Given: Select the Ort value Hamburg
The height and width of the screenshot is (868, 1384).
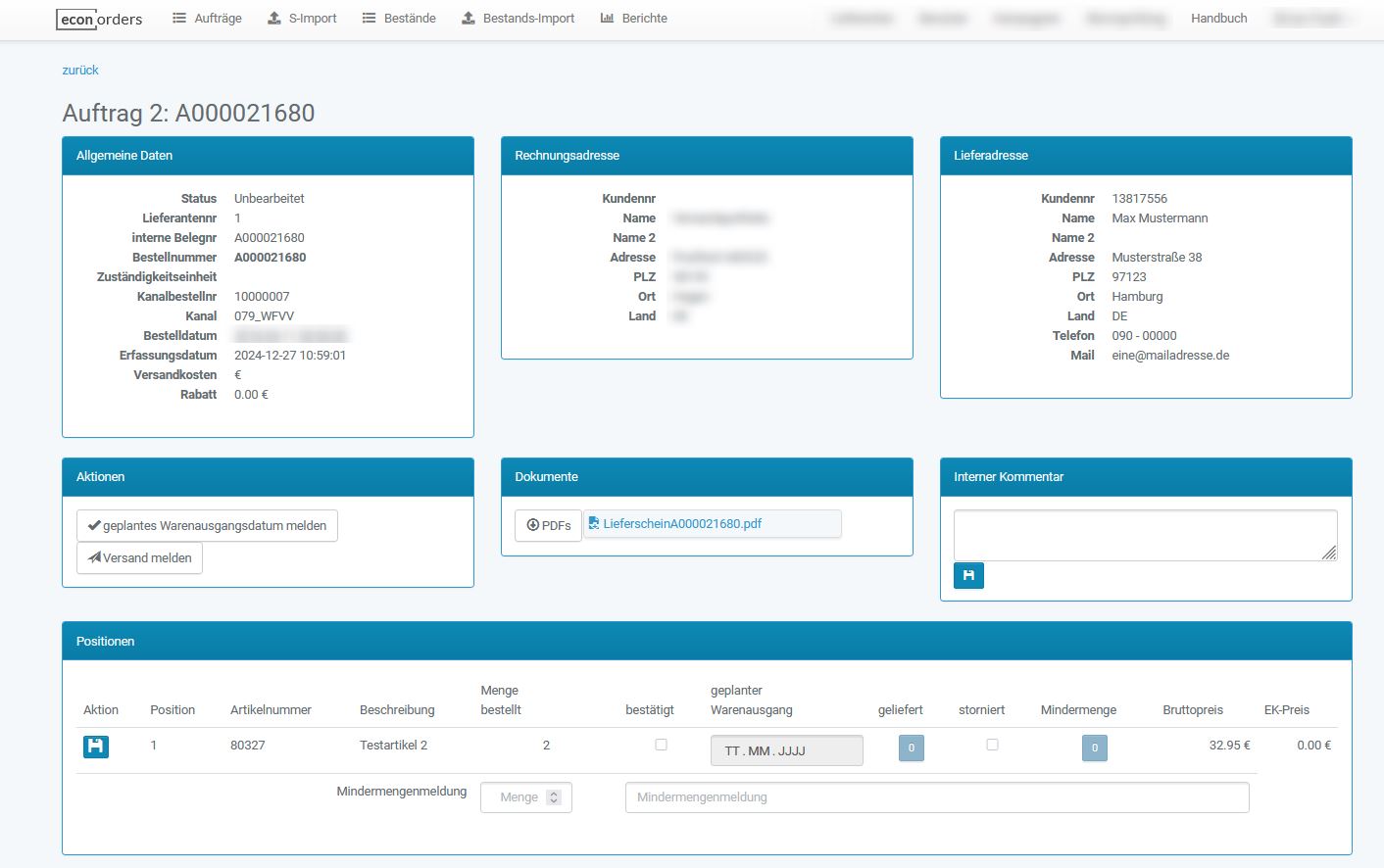Looking at the screenshot, I should [x=1137, y=297].
